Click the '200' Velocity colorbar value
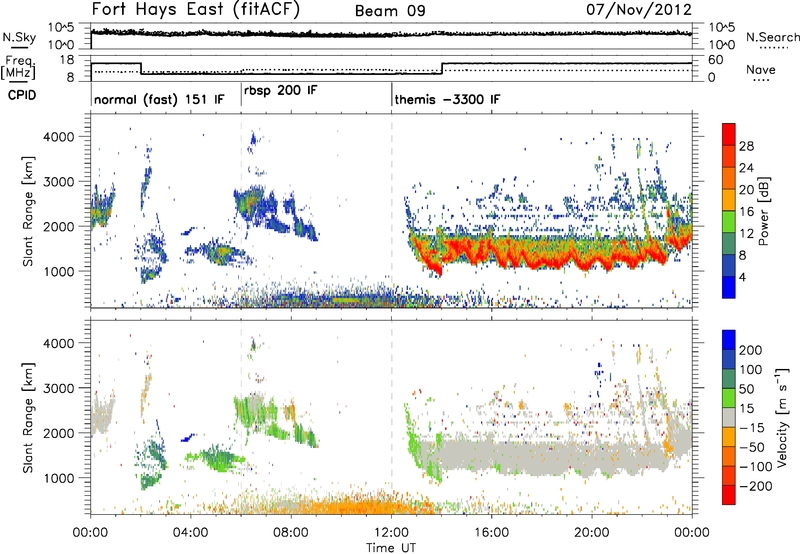Screen dimensions: 800x554 click(751, 350)
